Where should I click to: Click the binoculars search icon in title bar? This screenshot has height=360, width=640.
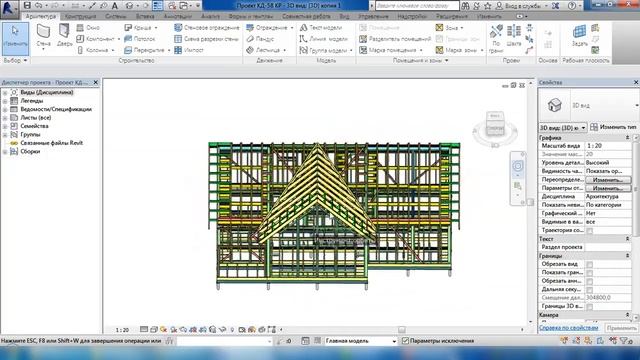click(x=465, y=6)
